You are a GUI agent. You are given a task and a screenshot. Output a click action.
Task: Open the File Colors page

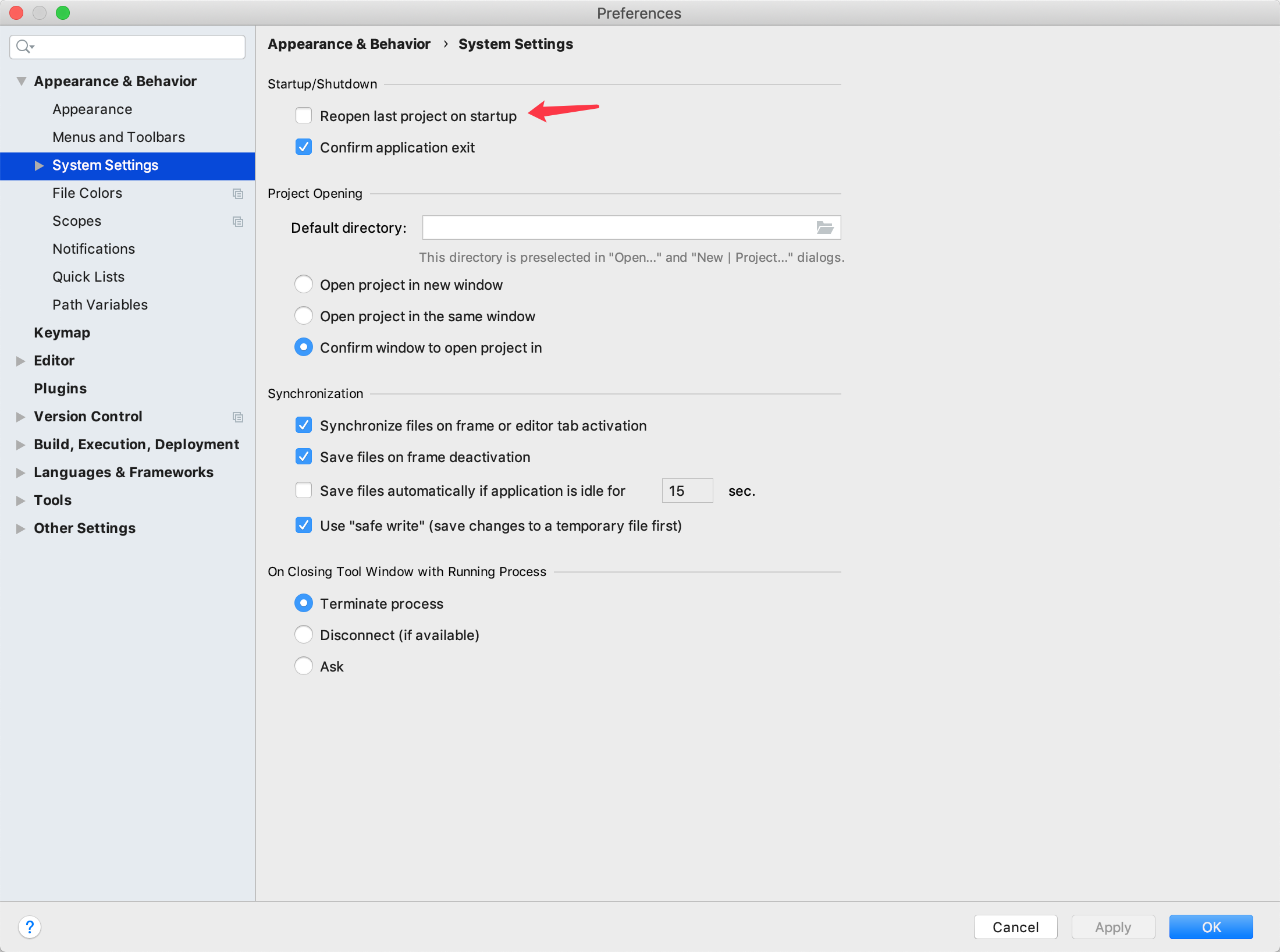click(87, 193)
